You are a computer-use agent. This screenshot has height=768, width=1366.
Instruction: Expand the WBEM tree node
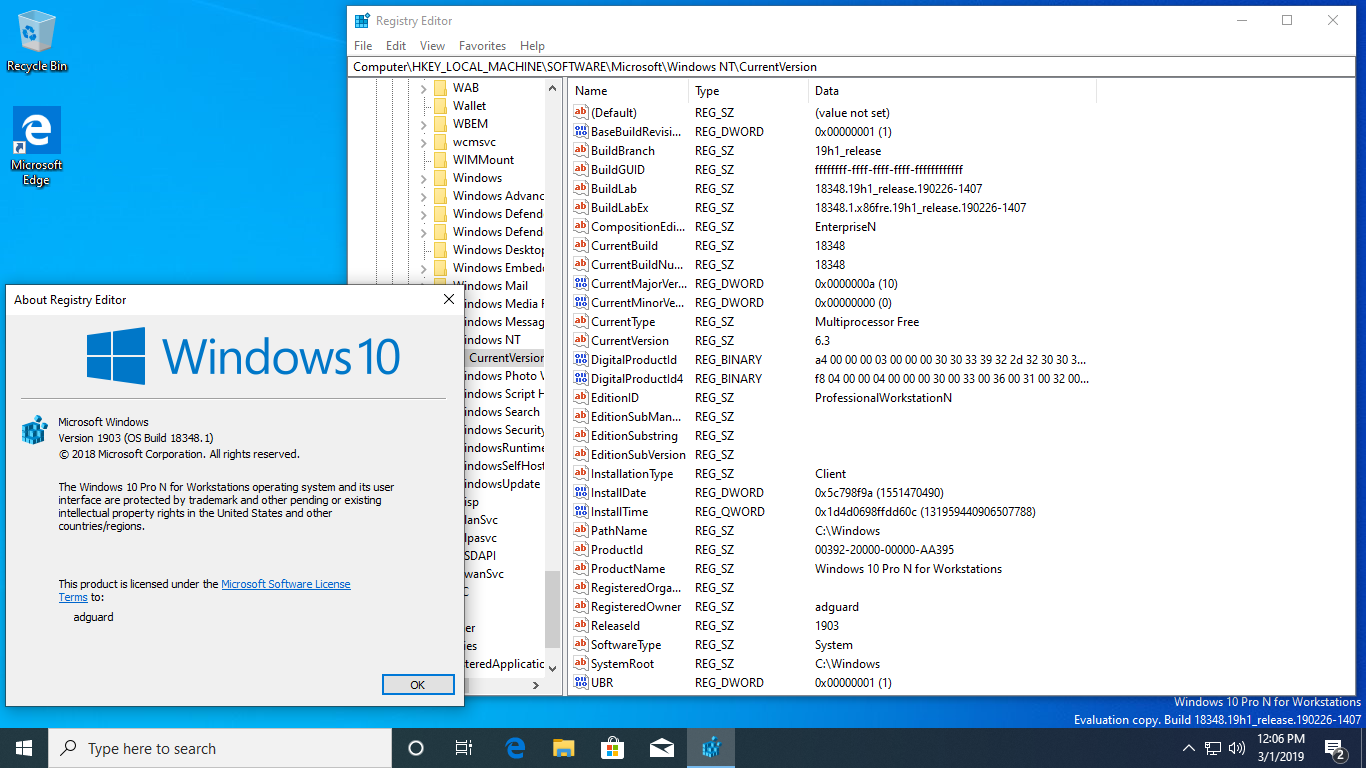point(424,124)
